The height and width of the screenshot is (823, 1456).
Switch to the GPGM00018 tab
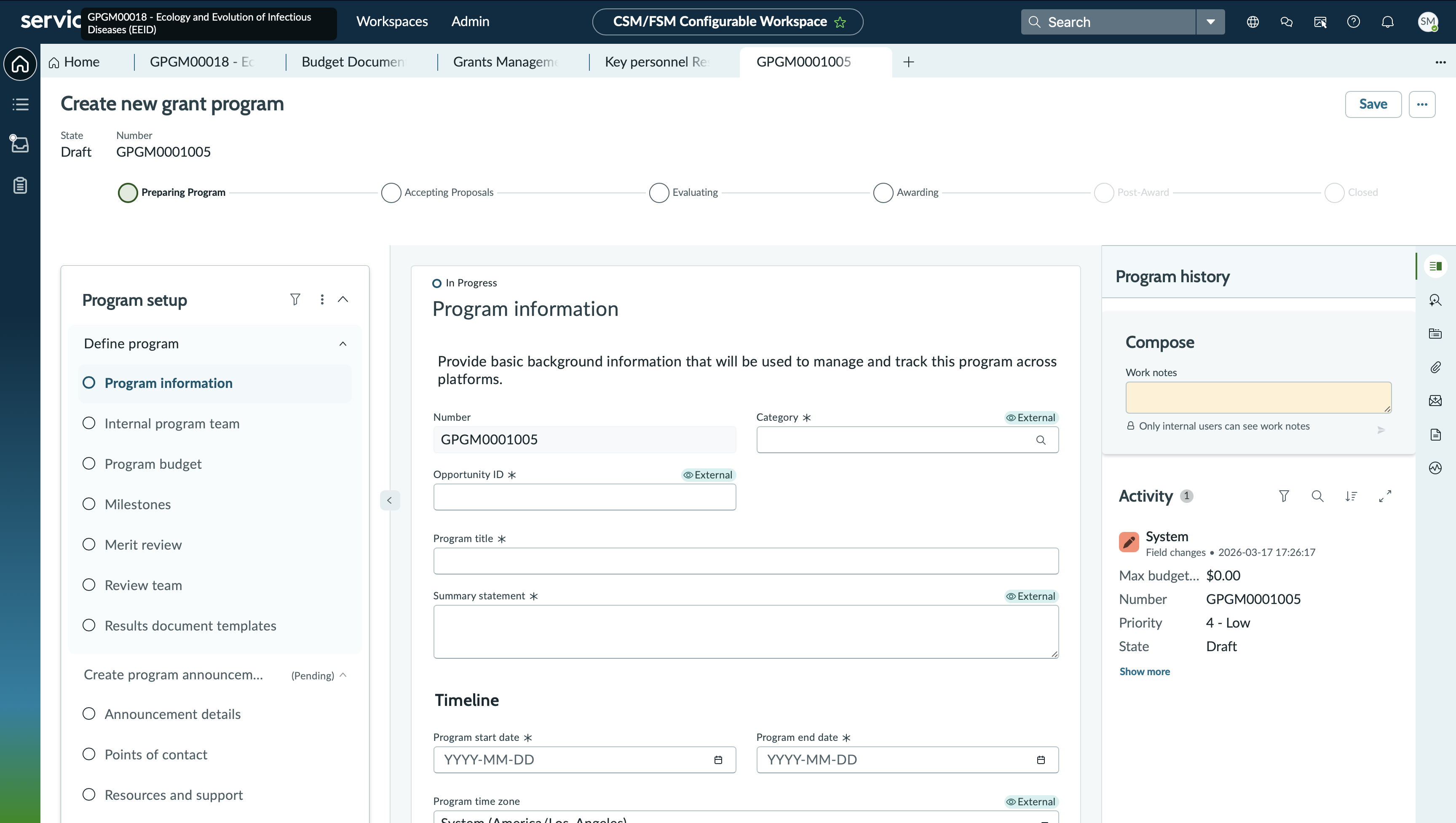pyautogui.click(x=202, y=62)
